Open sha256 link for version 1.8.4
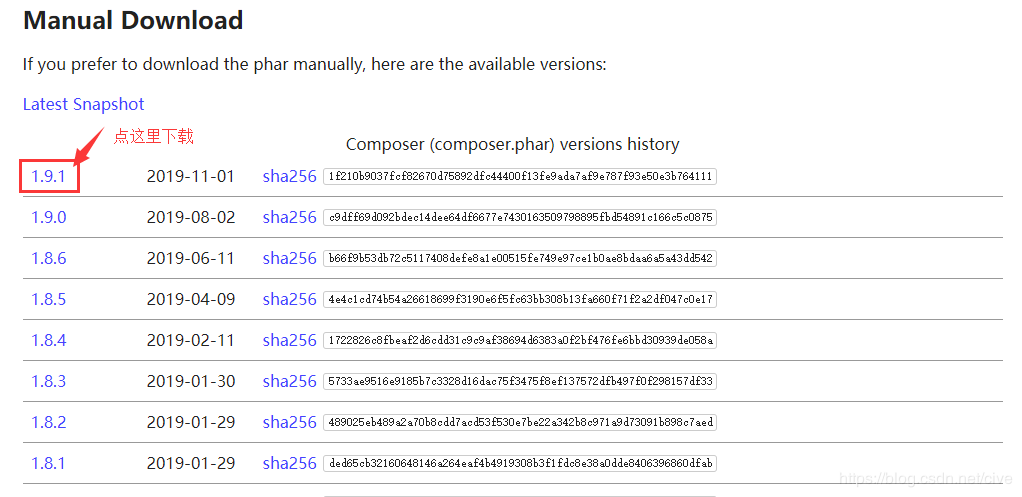This screenshot has width=1022, height=497. pos(289,340)
